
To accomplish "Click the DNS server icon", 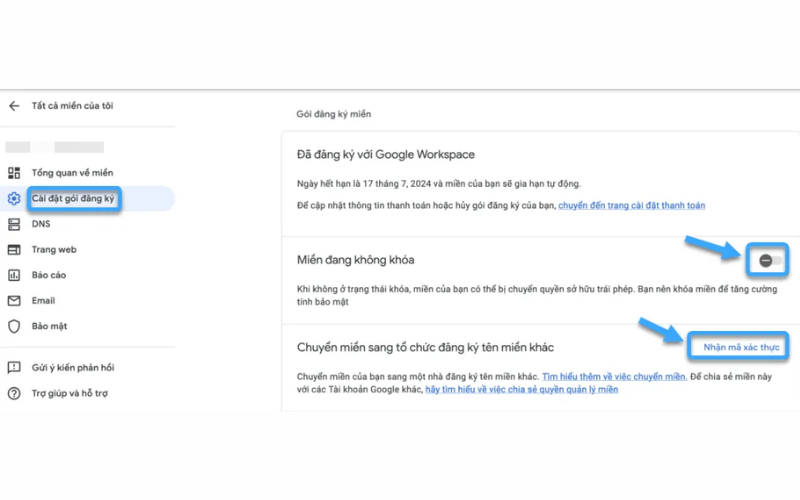I will point(14,224).
